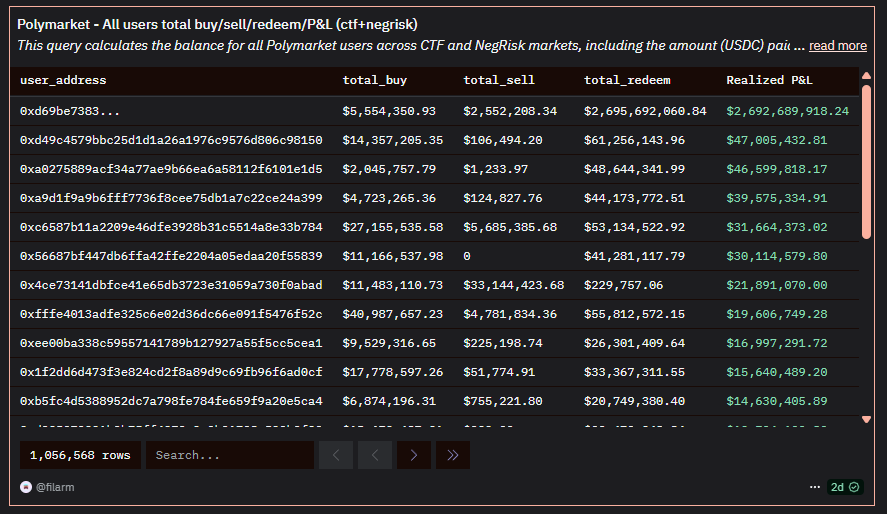Viewport: 887px width, 514px height.
Task: Sort by user_address column header
Action: click(63, 80)
